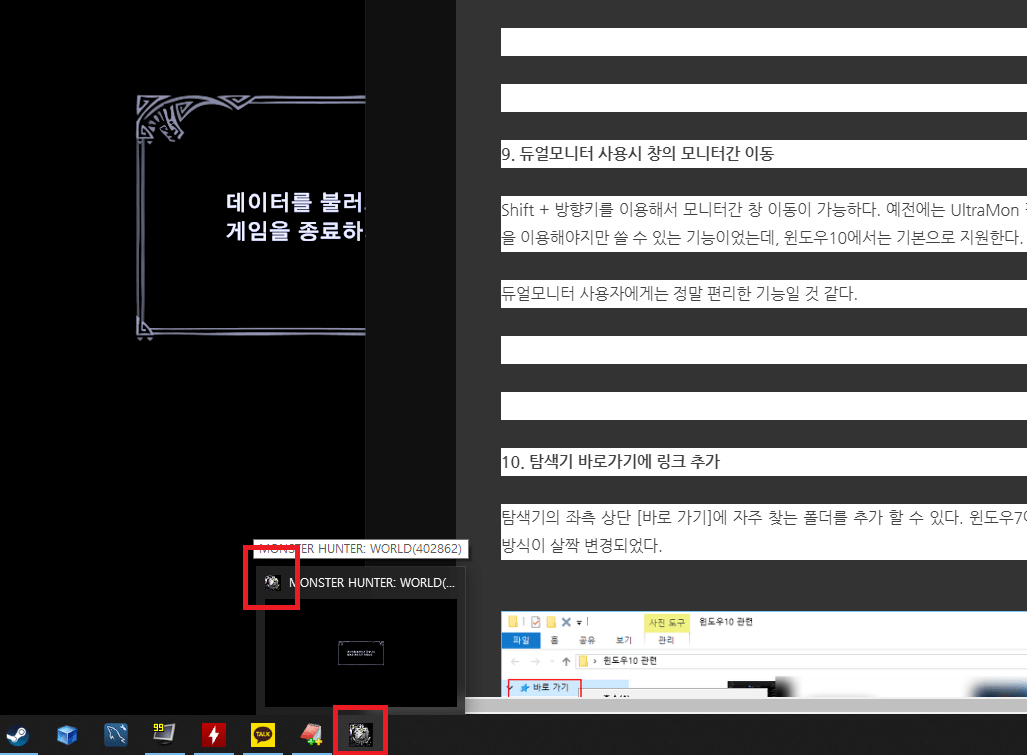Click the folder icon in Explorer title bar
1027x755 pixels.
click(513, 621)
